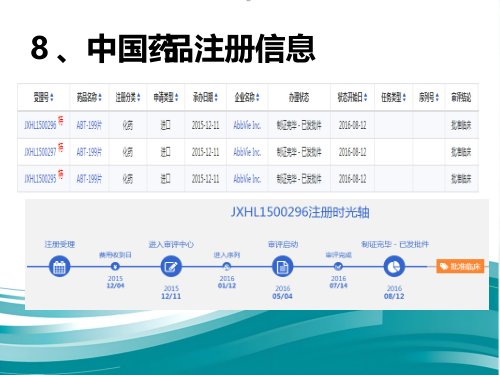
Task: Click 制证完毕 - 已发批件 in the JXHL1500295 row
Action: click(x=299, y=179)
